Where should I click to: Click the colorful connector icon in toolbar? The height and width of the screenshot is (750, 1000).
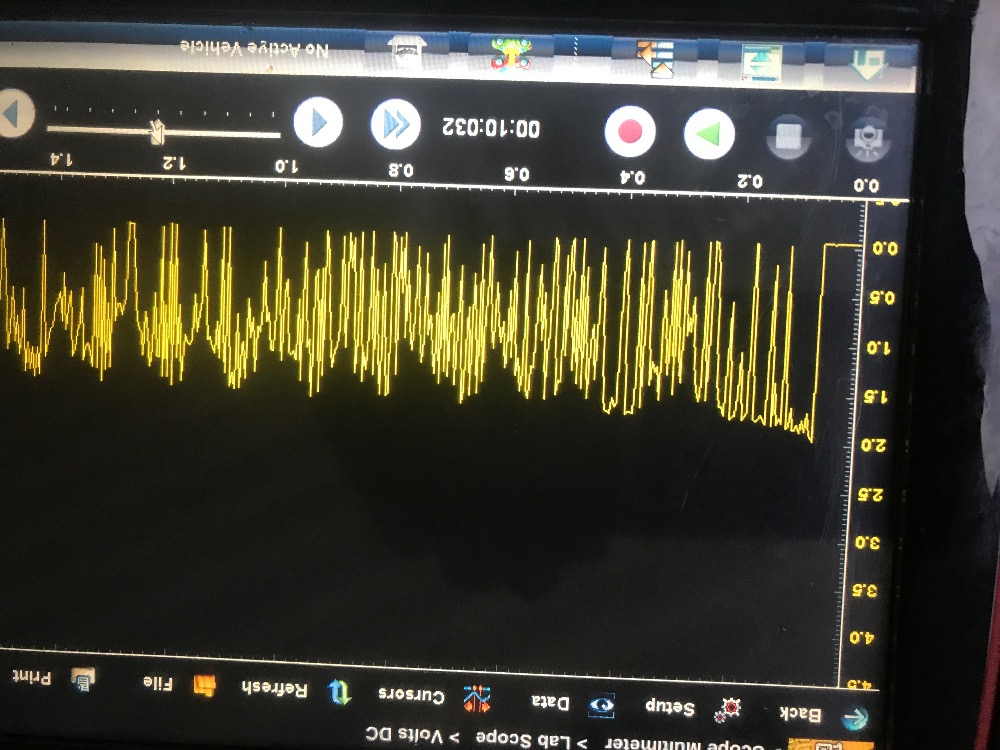[x=511, y=54]
